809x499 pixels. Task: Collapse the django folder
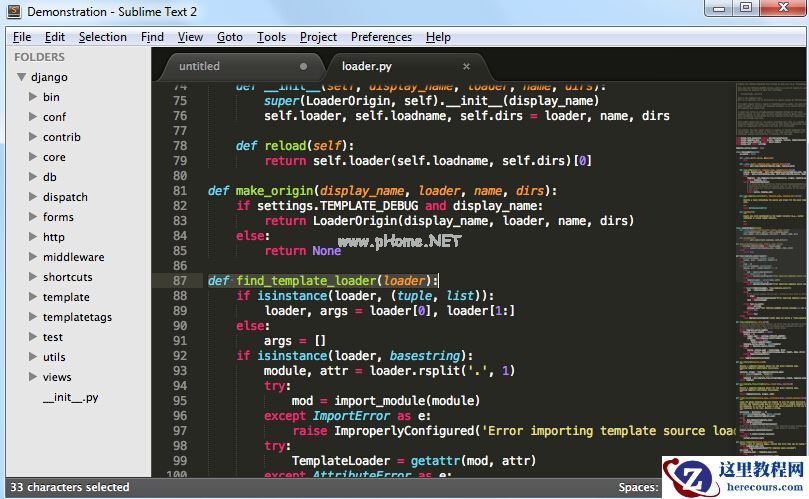22,77
